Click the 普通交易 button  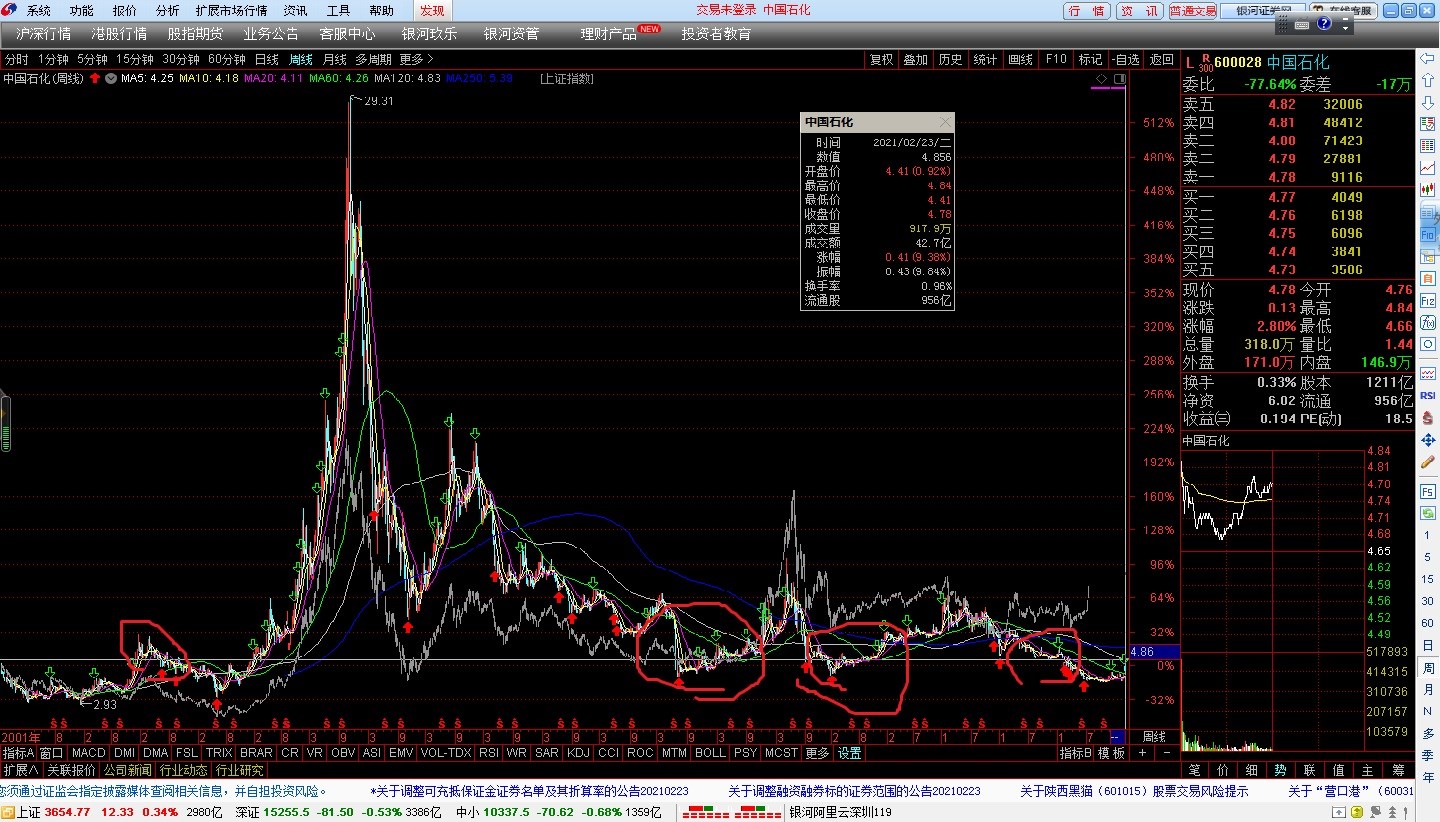[1192, 11]
